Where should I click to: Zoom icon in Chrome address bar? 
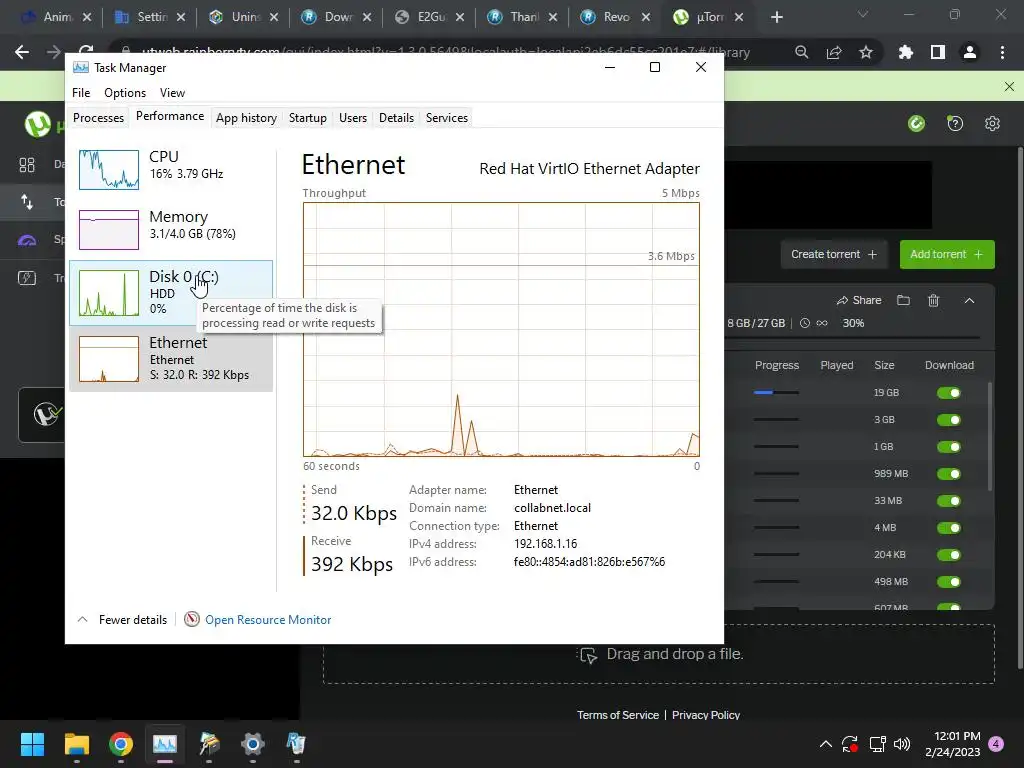coord(801,52)
